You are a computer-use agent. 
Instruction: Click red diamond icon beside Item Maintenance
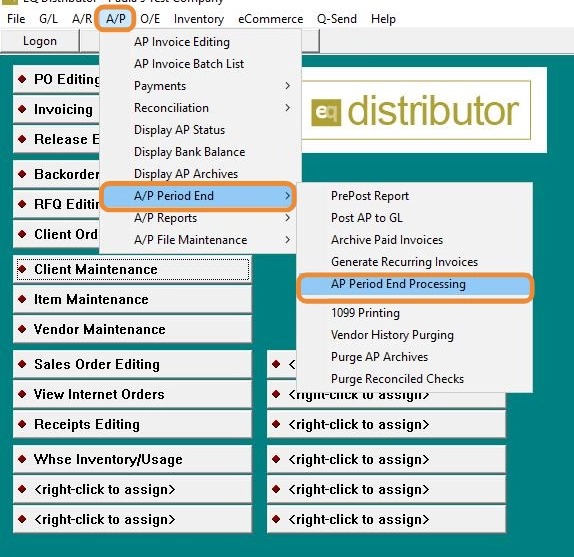pyautogui.click(x=22, y=299)
